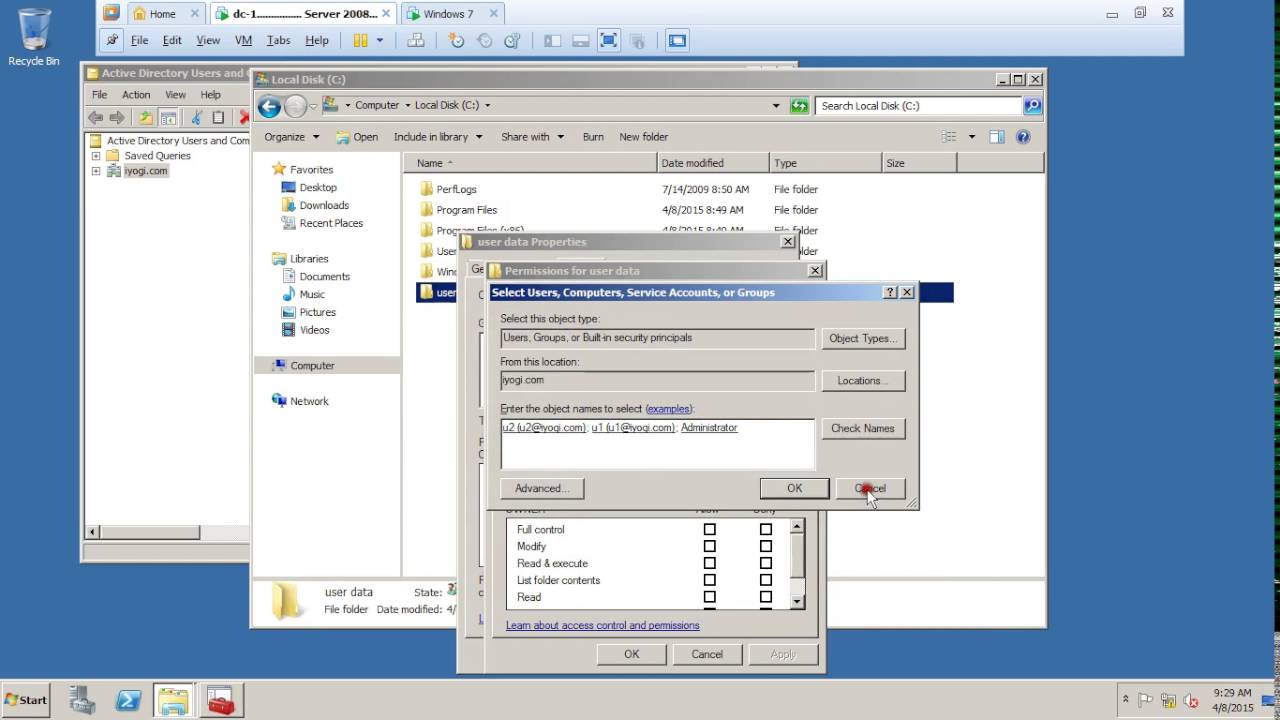Screen dimensions: 1280x720
Task: Check Allow for Read & execute
Action: (x=709, y=564)
